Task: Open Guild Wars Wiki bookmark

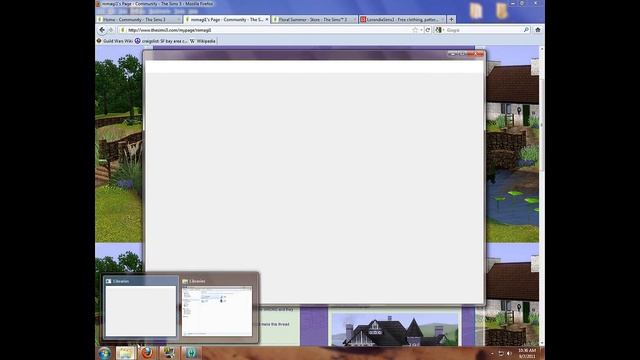Action: (115, 41)
